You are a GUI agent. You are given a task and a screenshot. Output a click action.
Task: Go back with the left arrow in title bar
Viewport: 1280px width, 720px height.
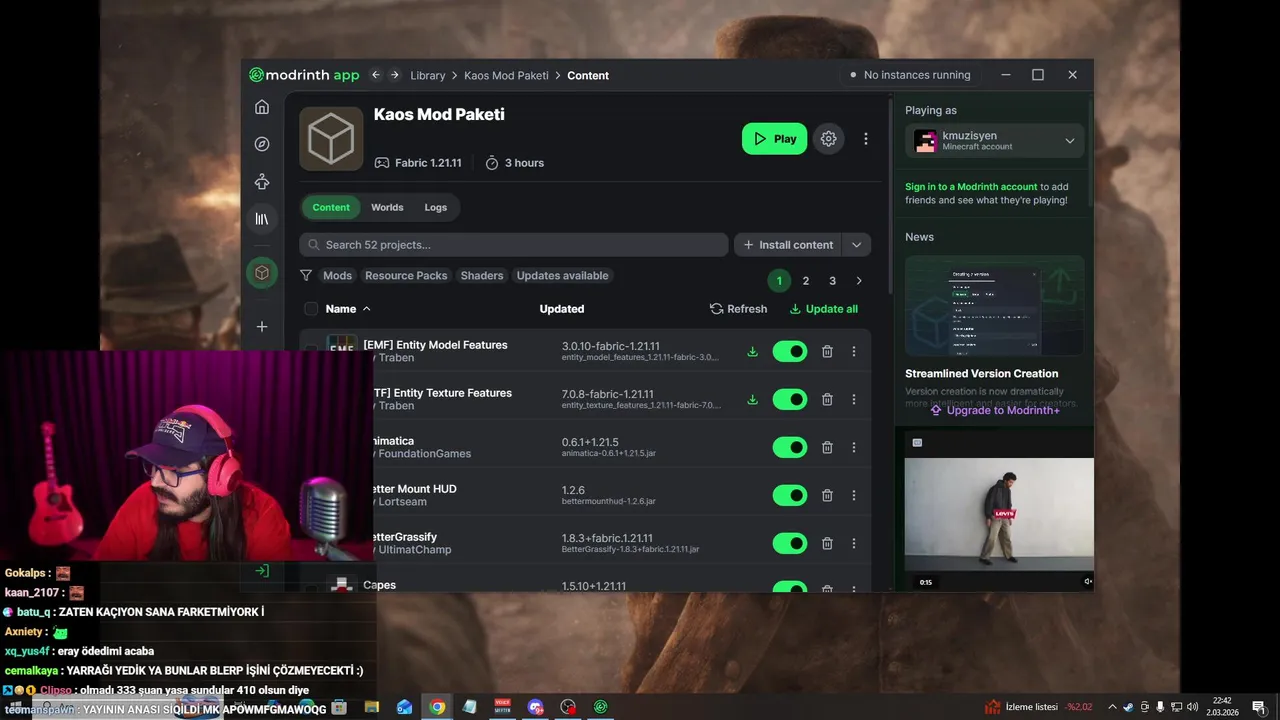coord(376,75)
